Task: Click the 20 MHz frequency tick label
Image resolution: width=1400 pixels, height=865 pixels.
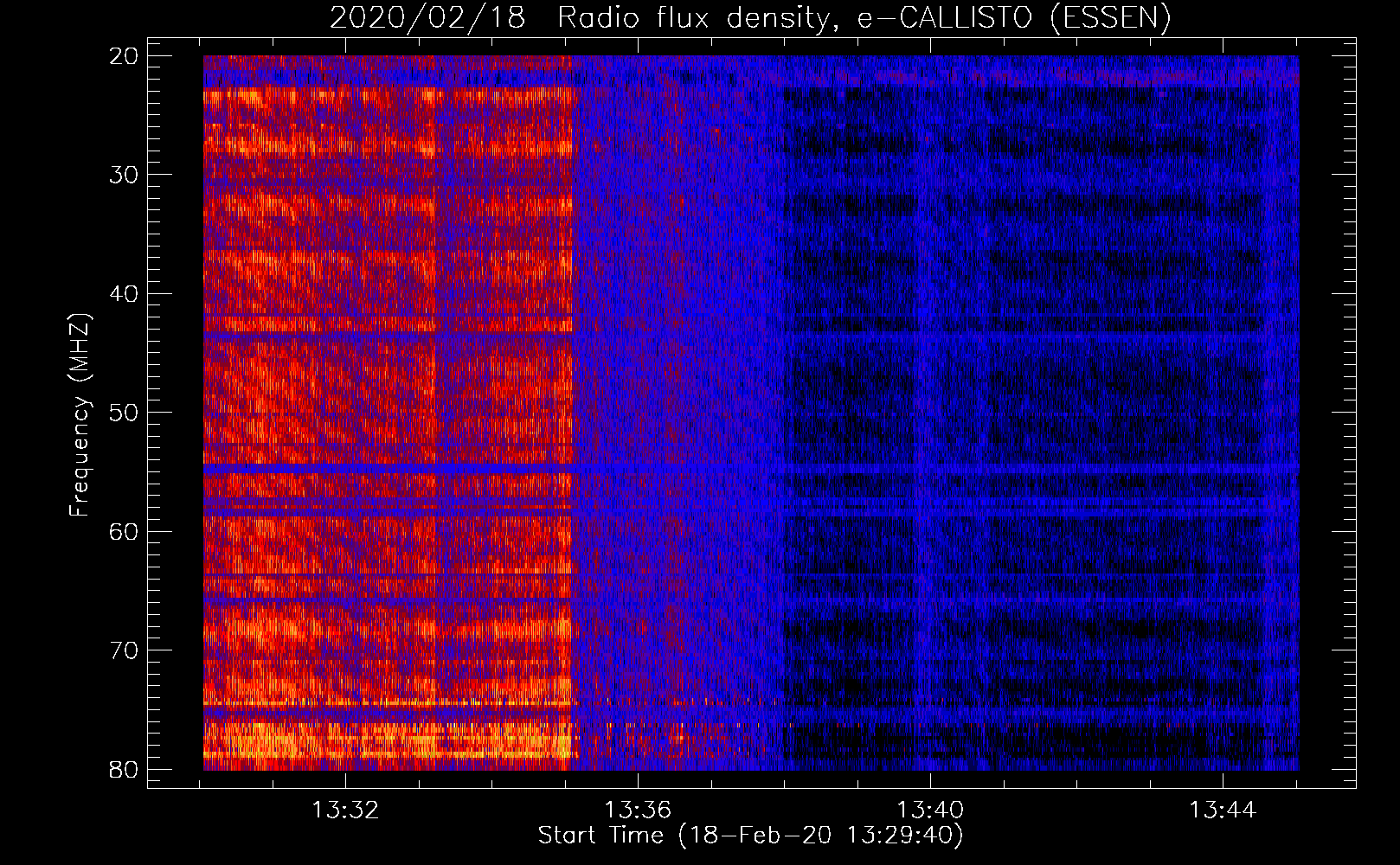Action: pyautogui.click(x=125, y=56)
